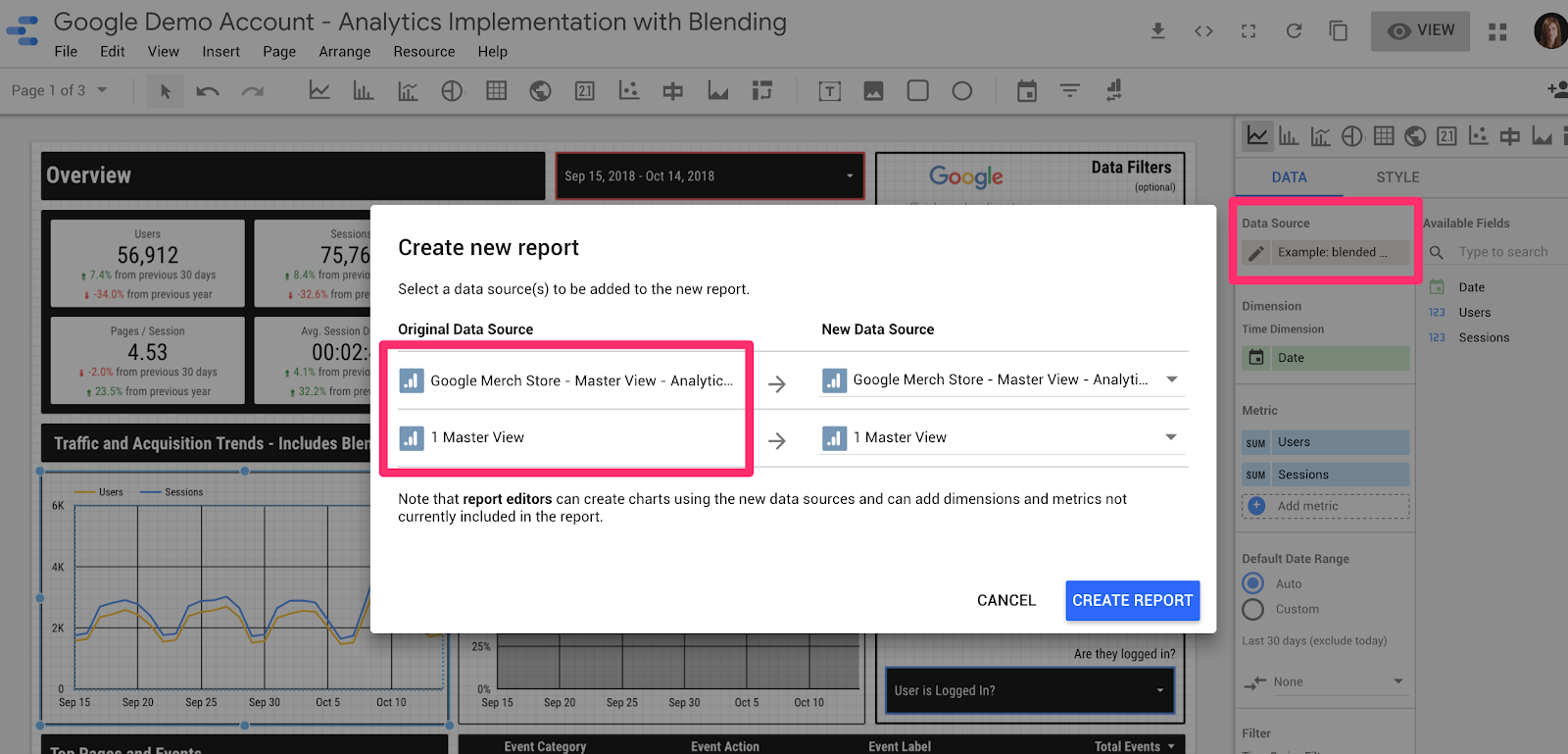
Task: Open the Page 1 of 3 dropdown
Action: pos(59,90)
